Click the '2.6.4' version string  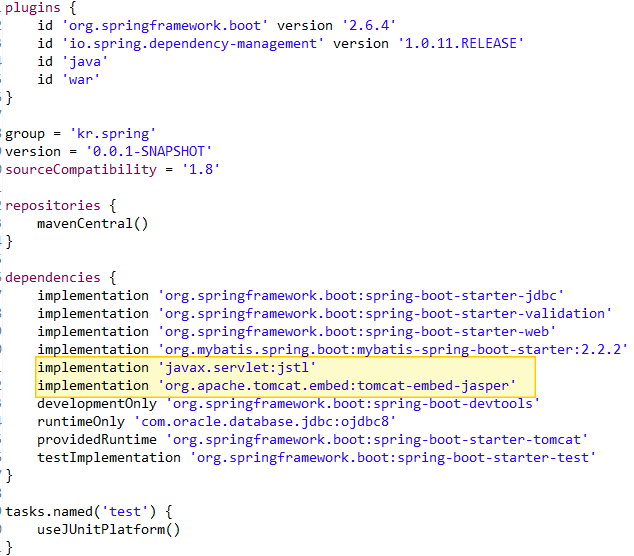(x=369, y=26)
